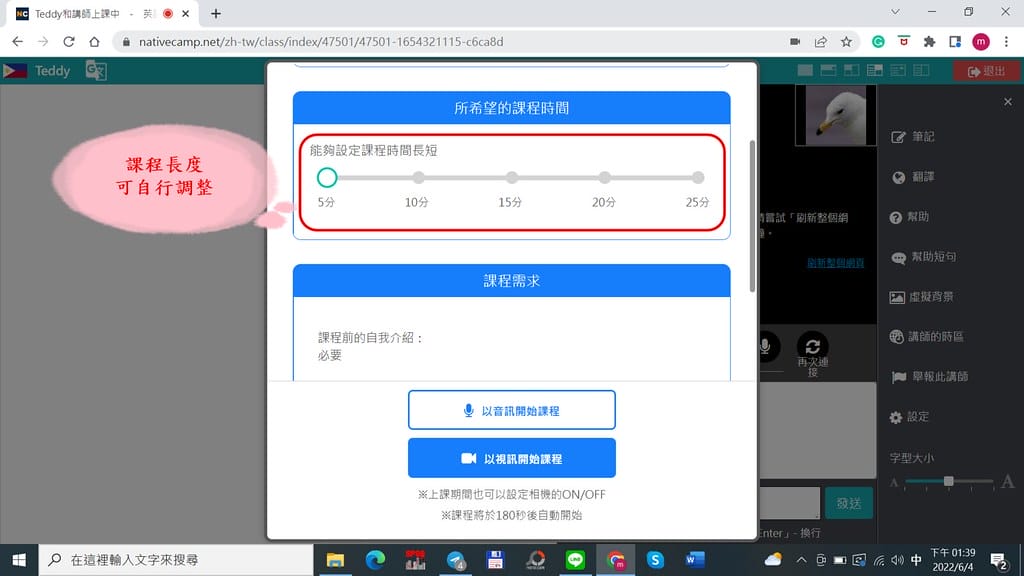The image size is (1024, 576).
Task: Click the share page icon
Action: pos(820,42)
